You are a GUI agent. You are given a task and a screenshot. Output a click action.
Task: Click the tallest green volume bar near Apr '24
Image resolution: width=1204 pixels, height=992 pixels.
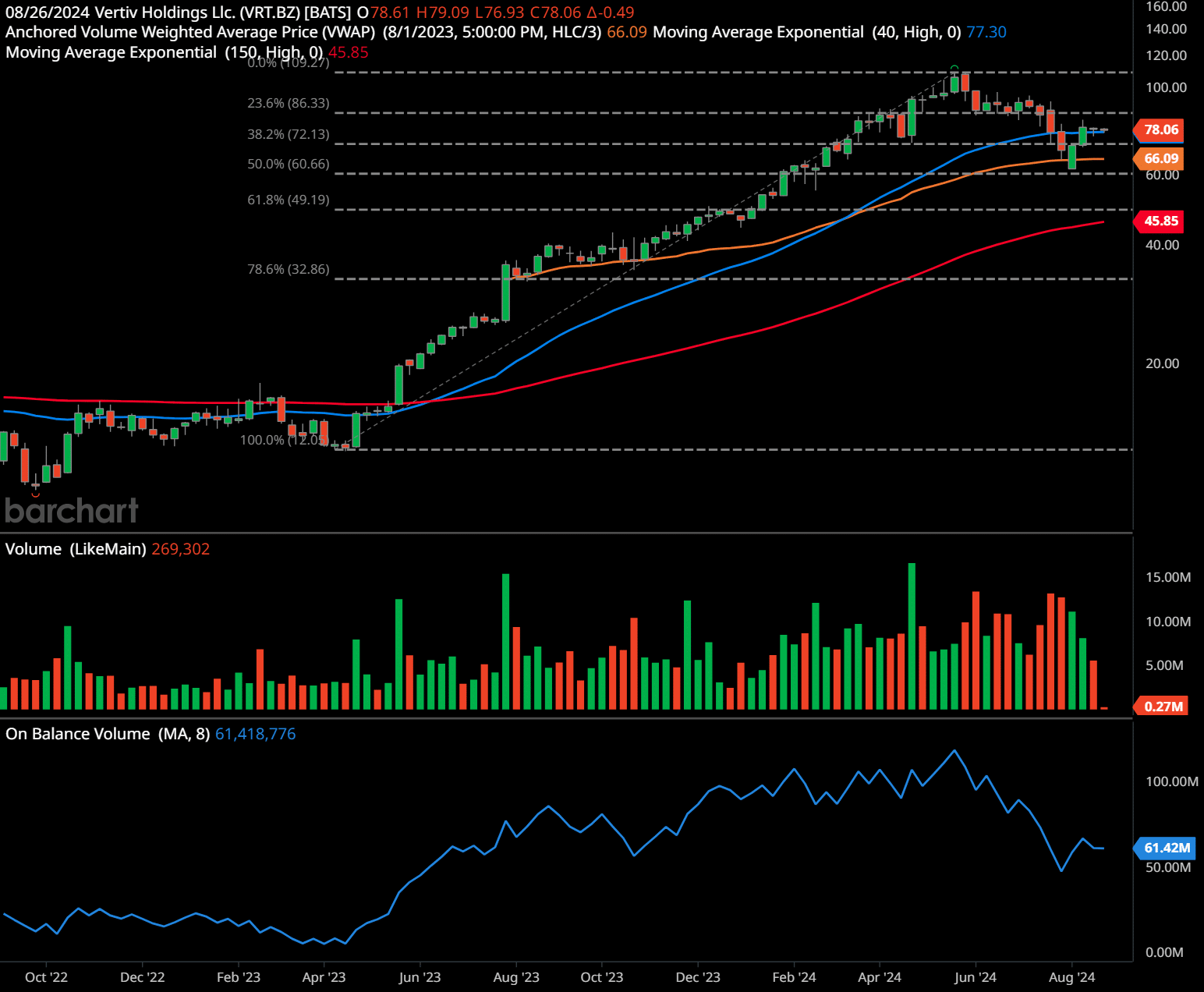[912, 636]
